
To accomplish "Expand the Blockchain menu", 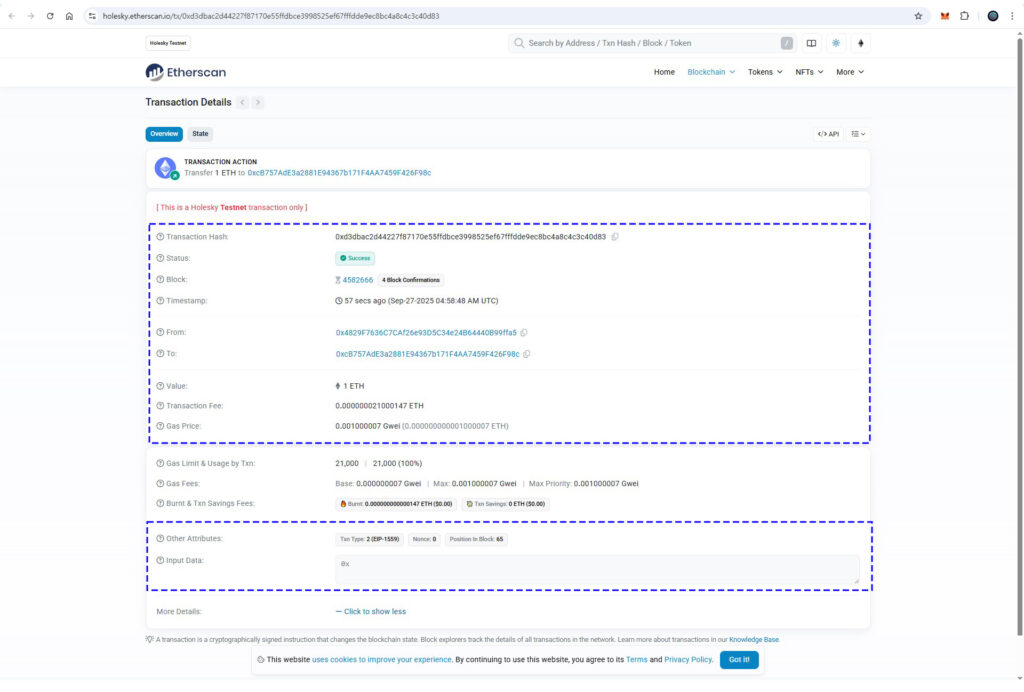I will [710, 72].
